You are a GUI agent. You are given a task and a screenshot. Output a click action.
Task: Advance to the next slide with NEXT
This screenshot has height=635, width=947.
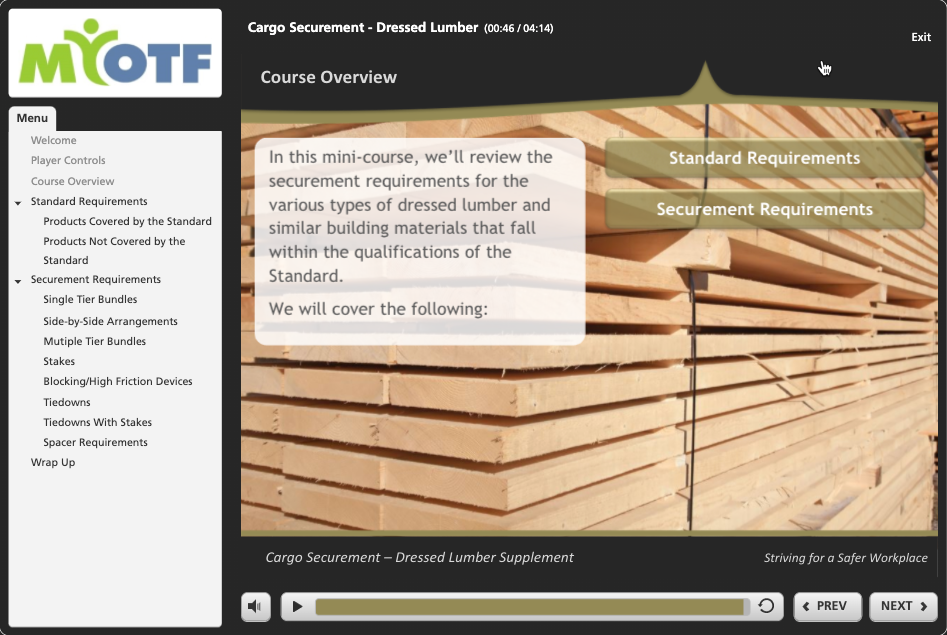pos(903,606)
